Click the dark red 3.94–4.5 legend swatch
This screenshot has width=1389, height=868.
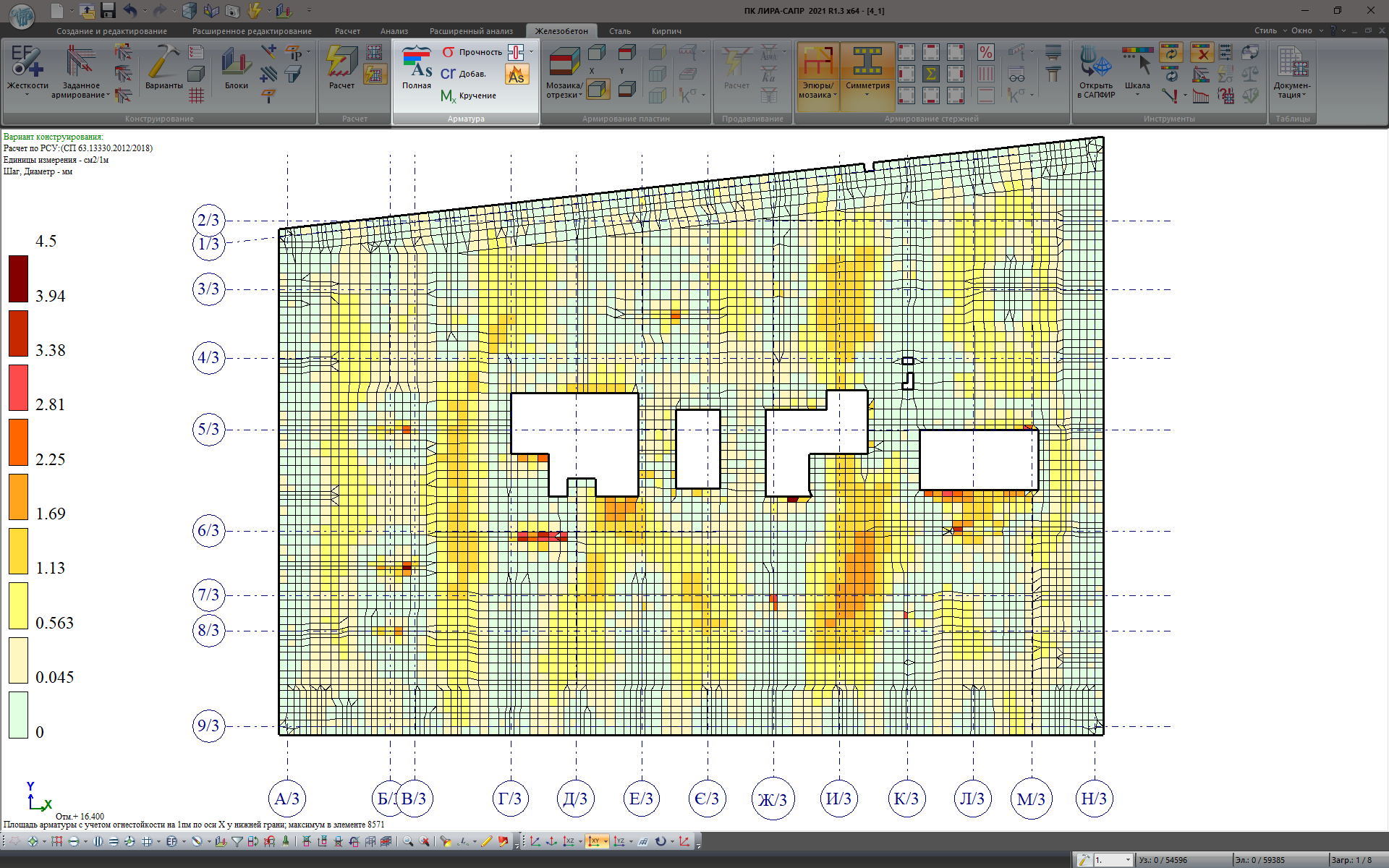(x=18, y=278)
